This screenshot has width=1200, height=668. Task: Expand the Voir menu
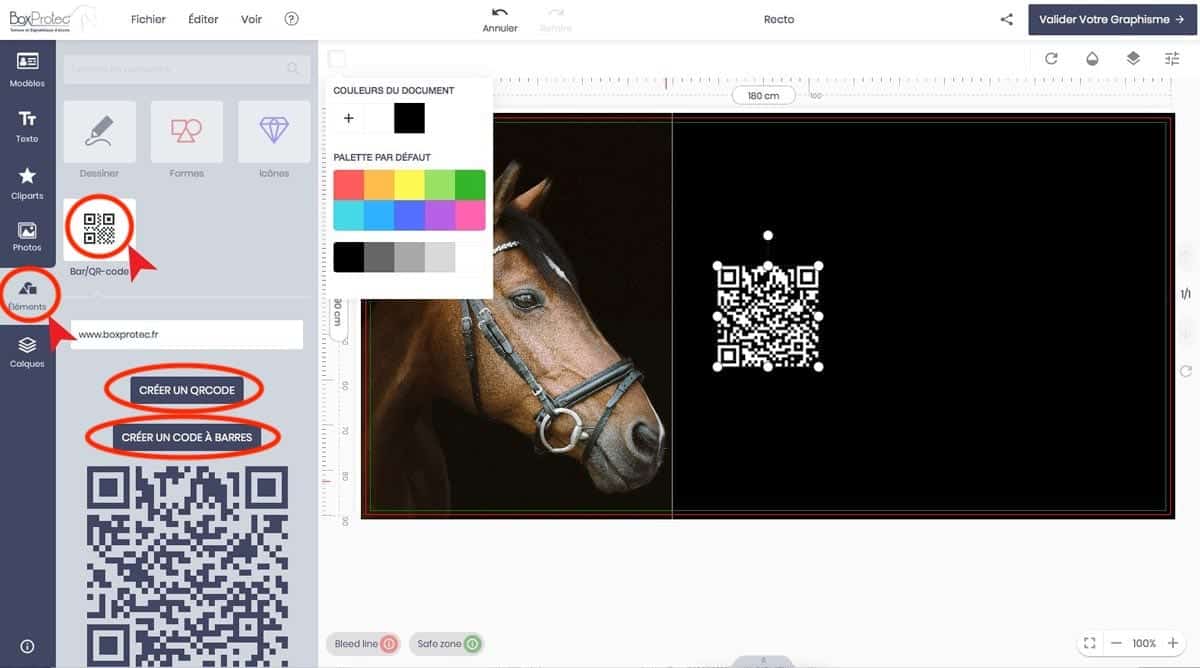click(252, 19)
